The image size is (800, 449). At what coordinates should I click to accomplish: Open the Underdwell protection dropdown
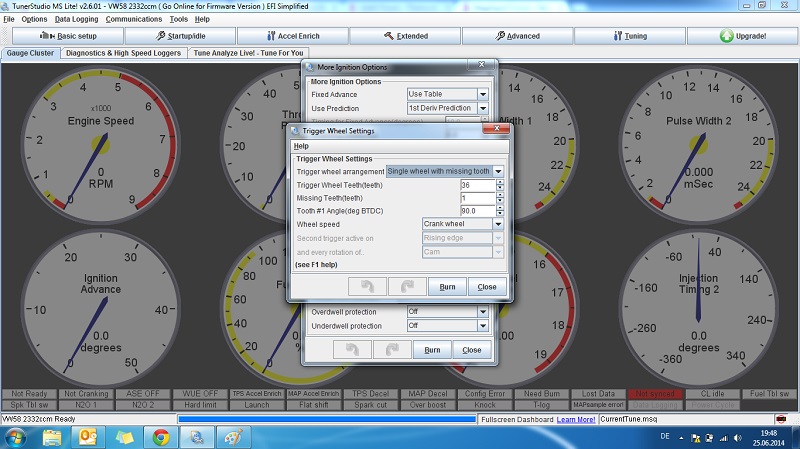coord(483,326)
